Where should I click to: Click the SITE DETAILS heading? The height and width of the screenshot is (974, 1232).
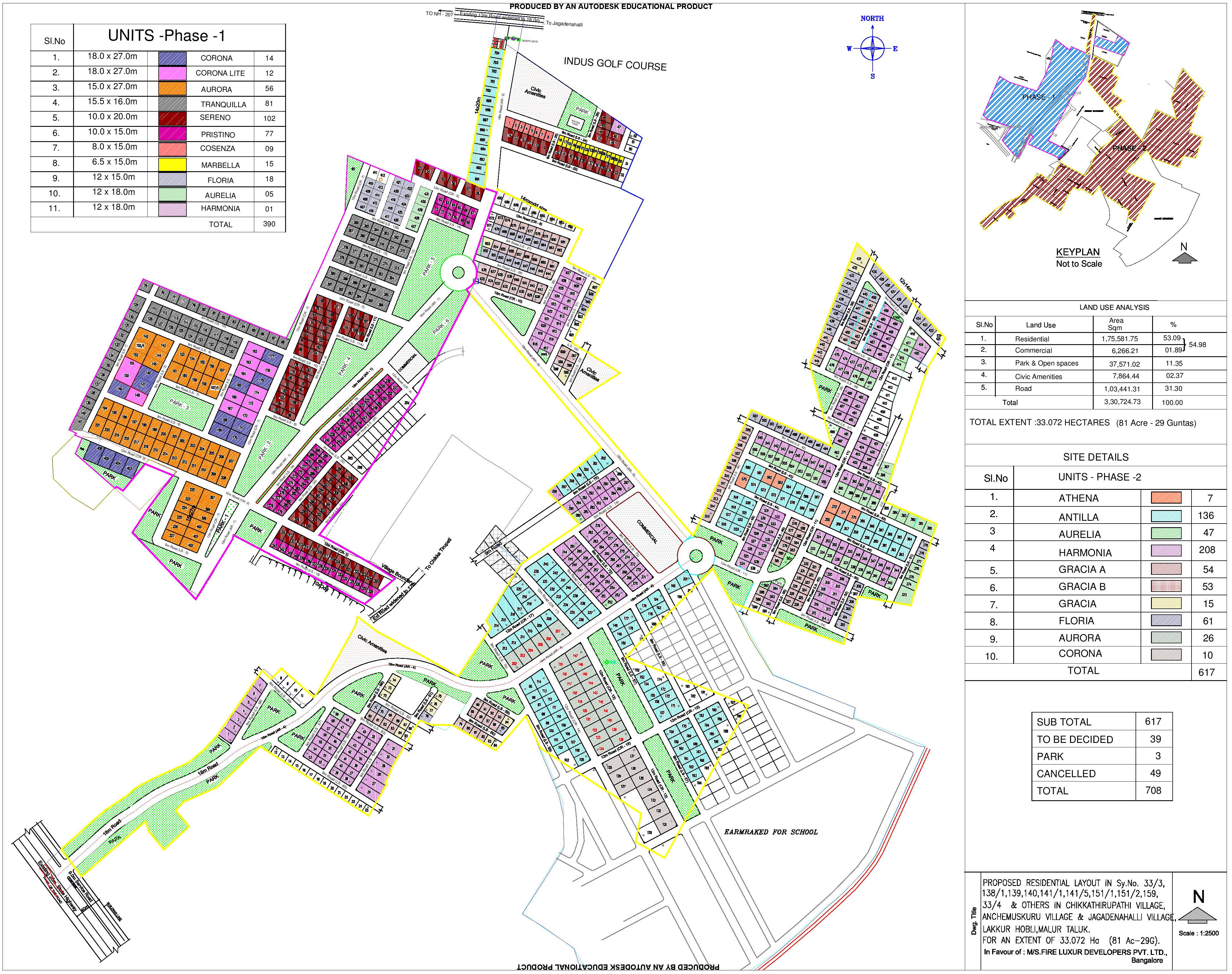pos(1095,457)
